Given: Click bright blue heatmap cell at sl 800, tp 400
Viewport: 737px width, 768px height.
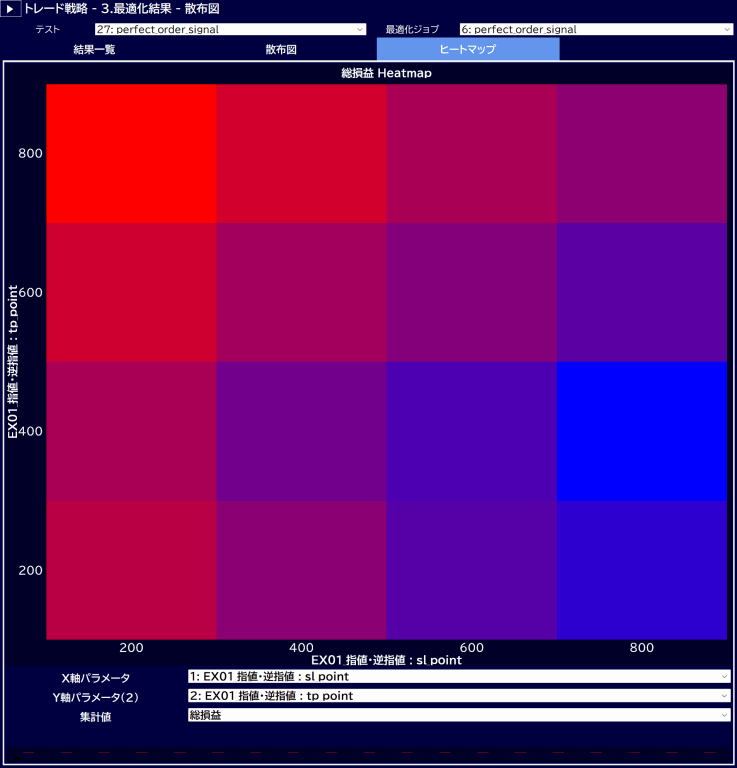Looking at the screenshot, I should click(x=642, y=431).
